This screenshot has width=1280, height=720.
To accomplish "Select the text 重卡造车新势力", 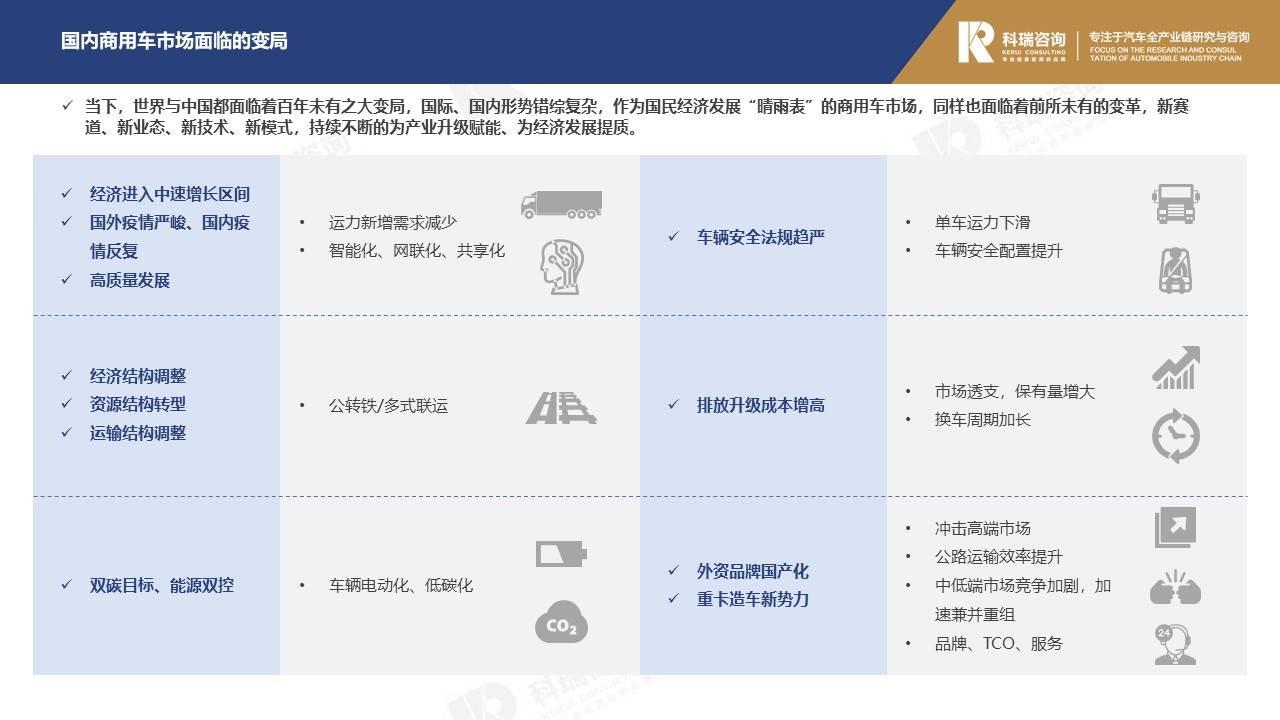I will [x=753, y=599].
